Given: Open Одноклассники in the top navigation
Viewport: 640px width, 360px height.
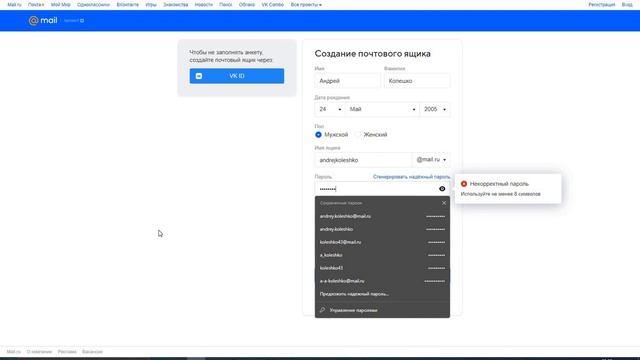Looking at the screenshot, I should click(x=93, y=5).
